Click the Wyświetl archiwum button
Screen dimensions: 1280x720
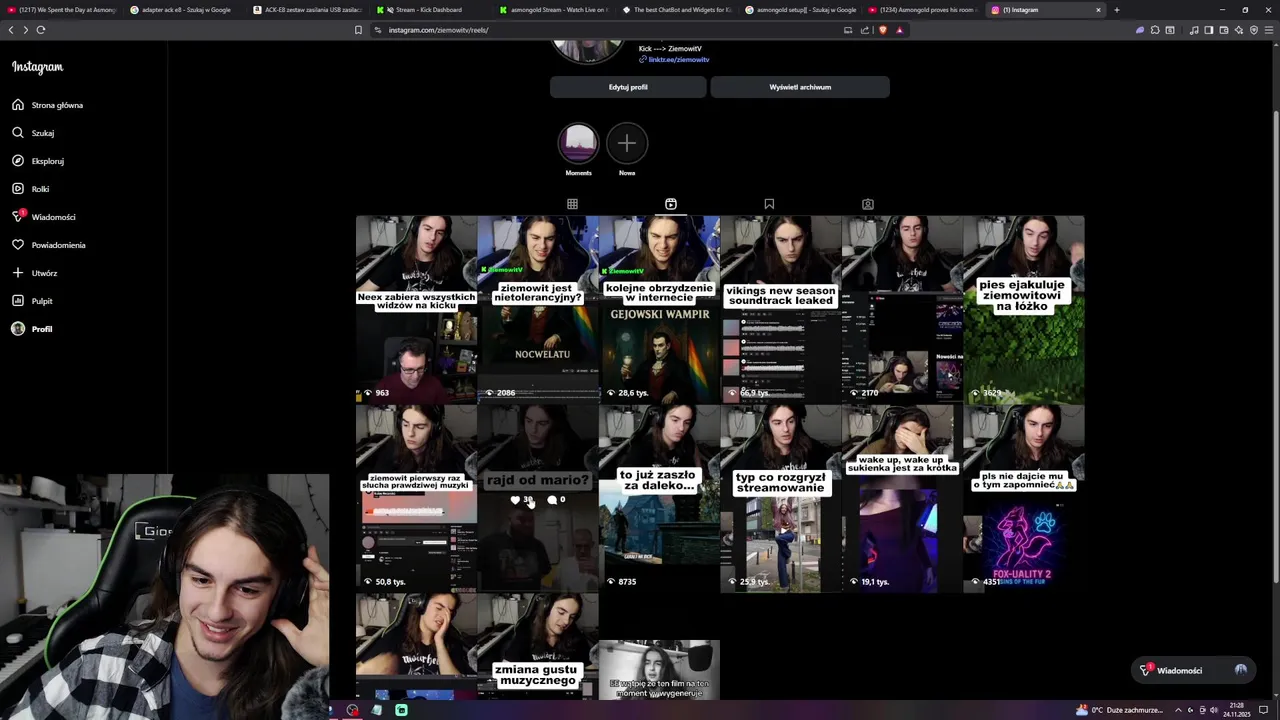click(x=800, y=87)
